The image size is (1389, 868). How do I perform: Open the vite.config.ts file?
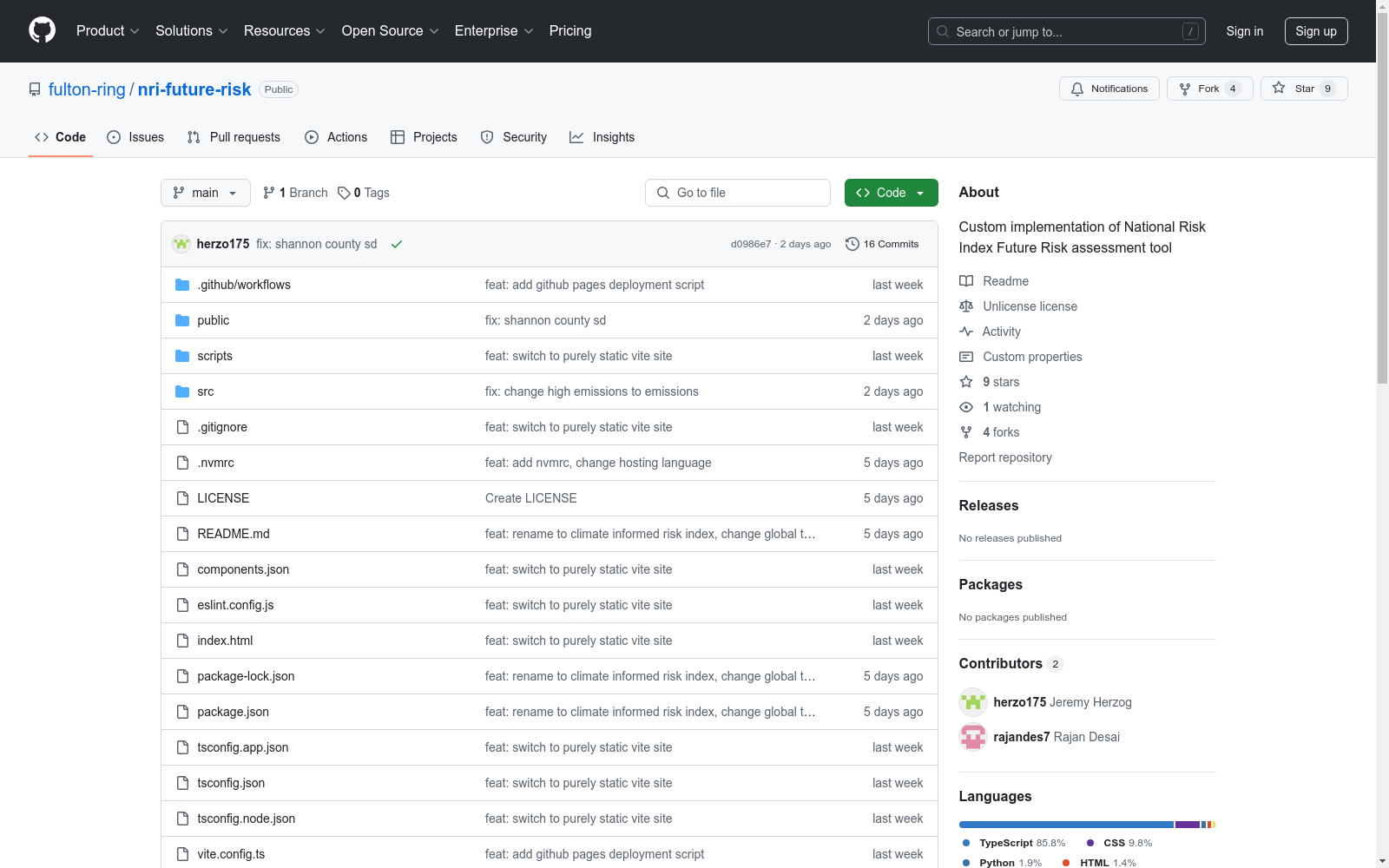pos(231,854)
